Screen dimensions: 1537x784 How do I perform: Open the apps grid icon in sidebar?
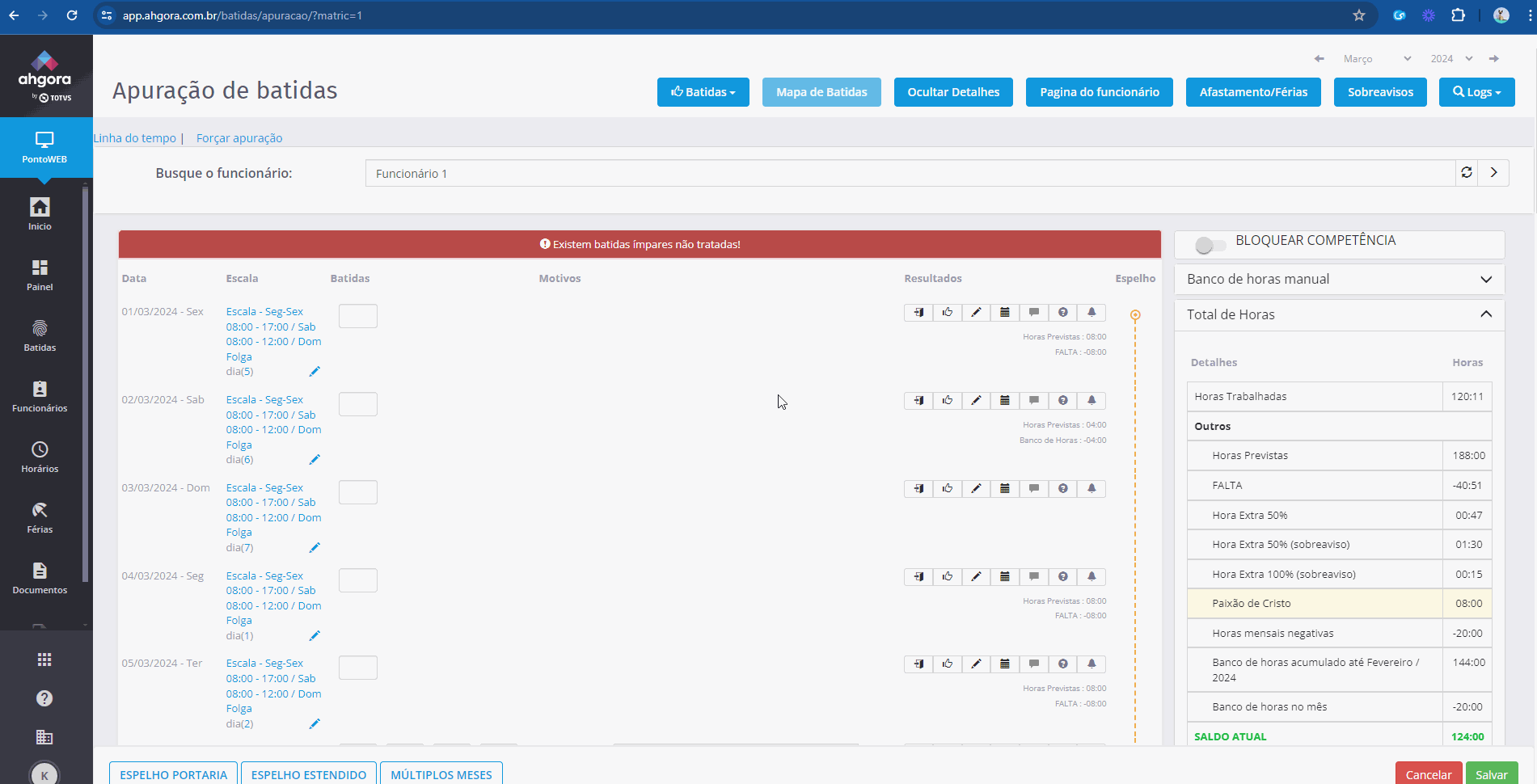point(44,660)
